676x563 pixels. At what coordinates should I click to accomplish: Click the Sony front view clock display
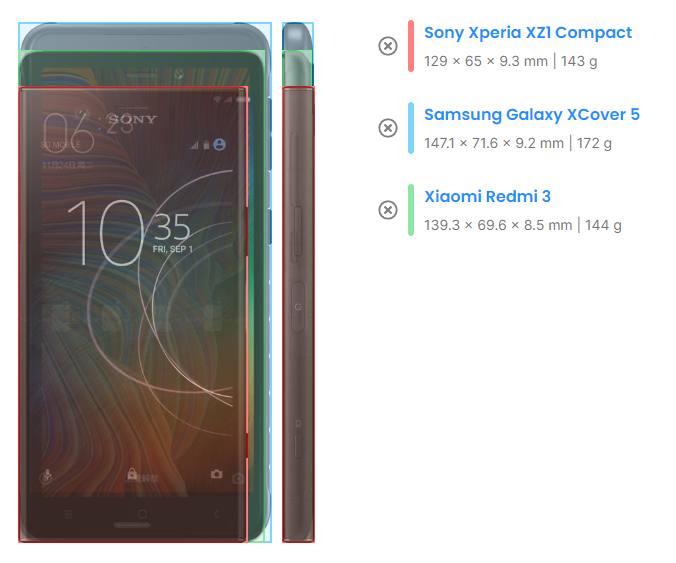[x=129, y=232]
